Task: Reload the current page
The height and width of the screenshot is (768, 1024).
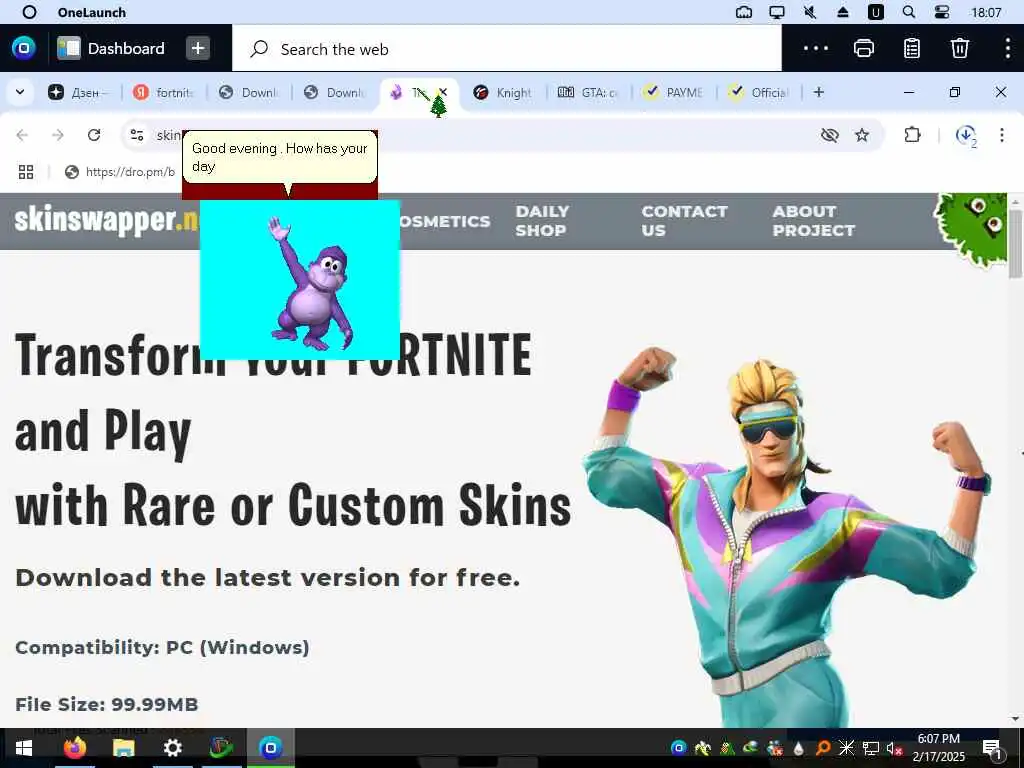Action: point(94,135)
